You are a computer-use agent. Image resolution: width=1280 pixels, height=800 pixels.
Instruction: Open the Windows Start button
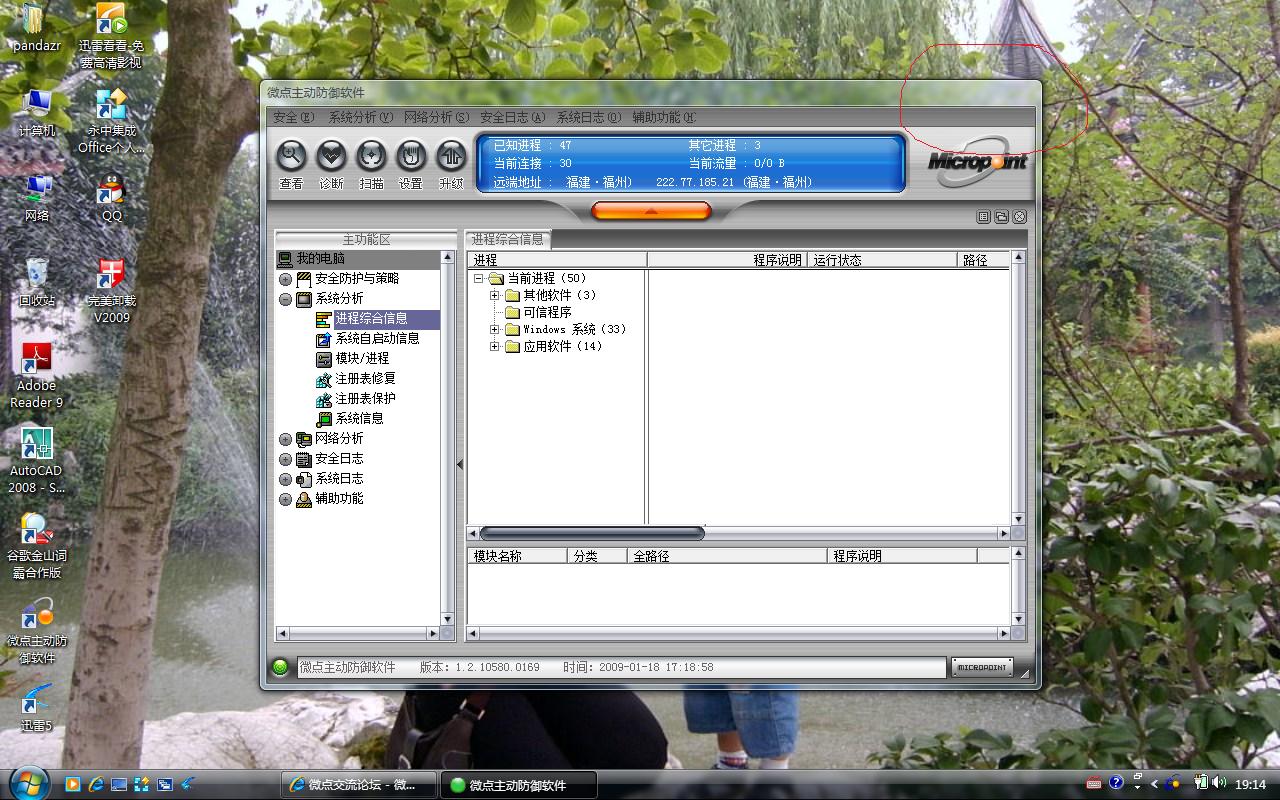pos(28,784)
